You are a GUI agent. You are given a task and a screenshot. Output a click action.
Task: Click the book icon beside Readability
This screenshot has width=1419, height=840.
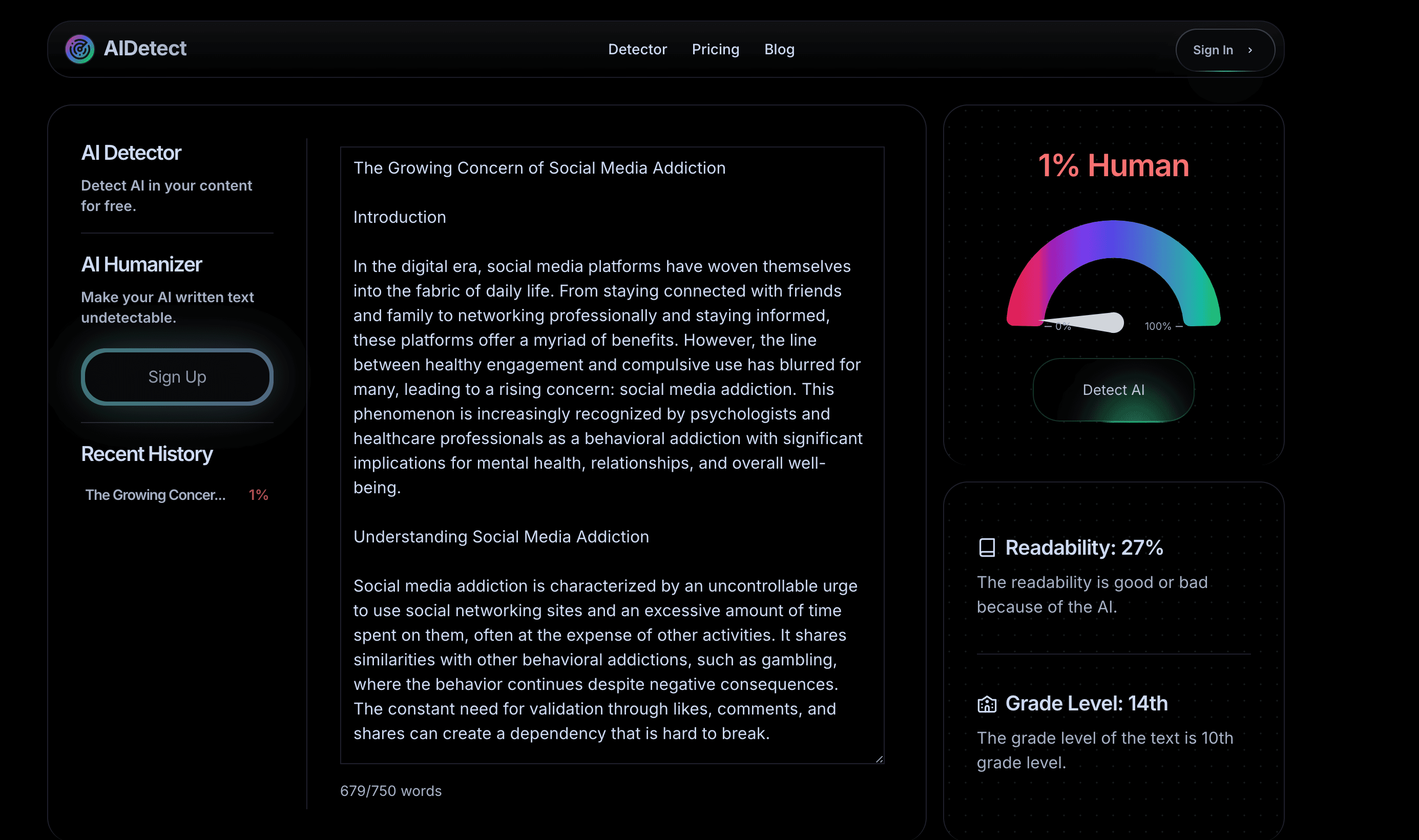point(987,548)
